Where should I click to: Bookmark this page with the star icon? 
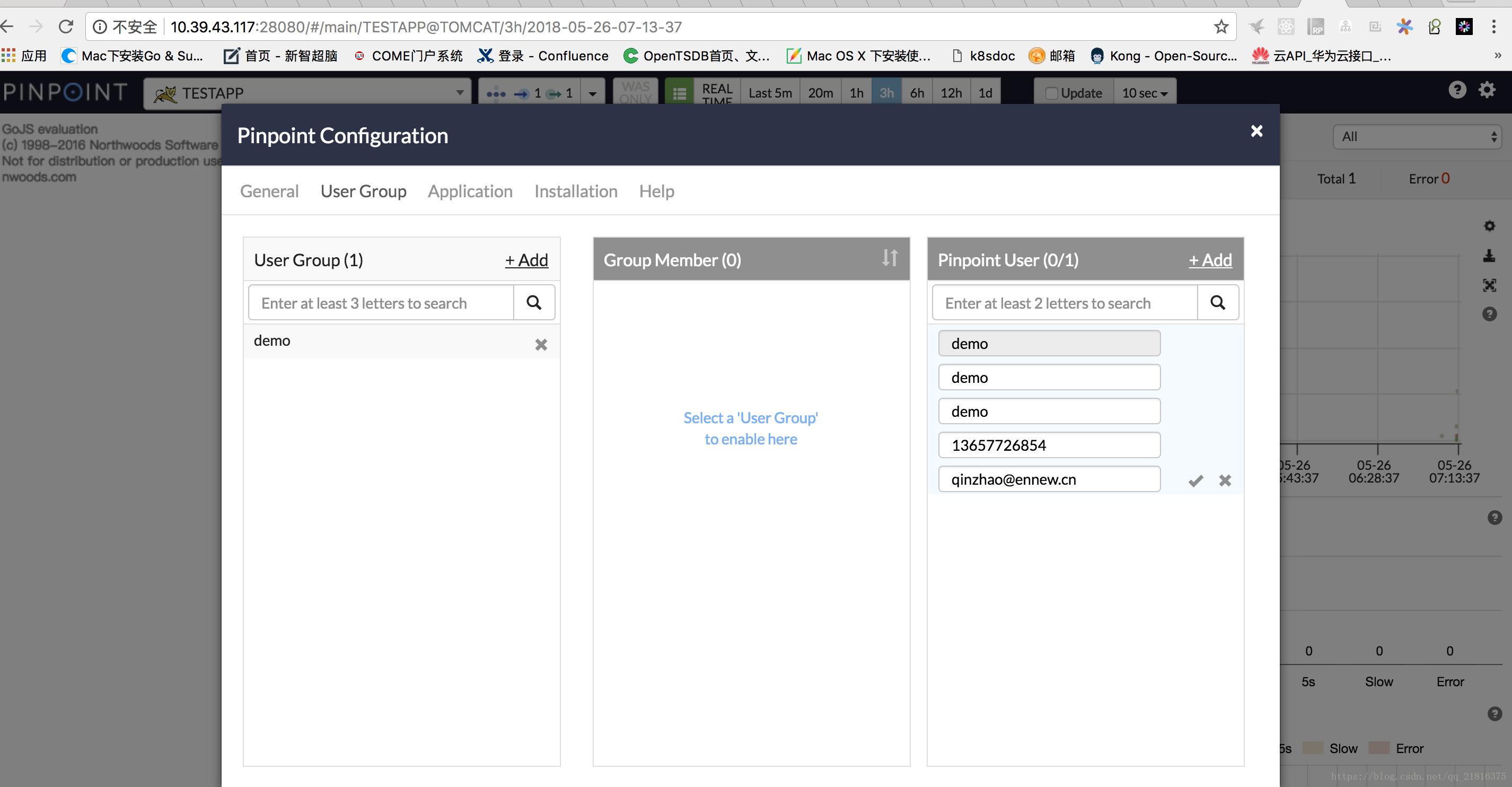(x=1221, y=27)
